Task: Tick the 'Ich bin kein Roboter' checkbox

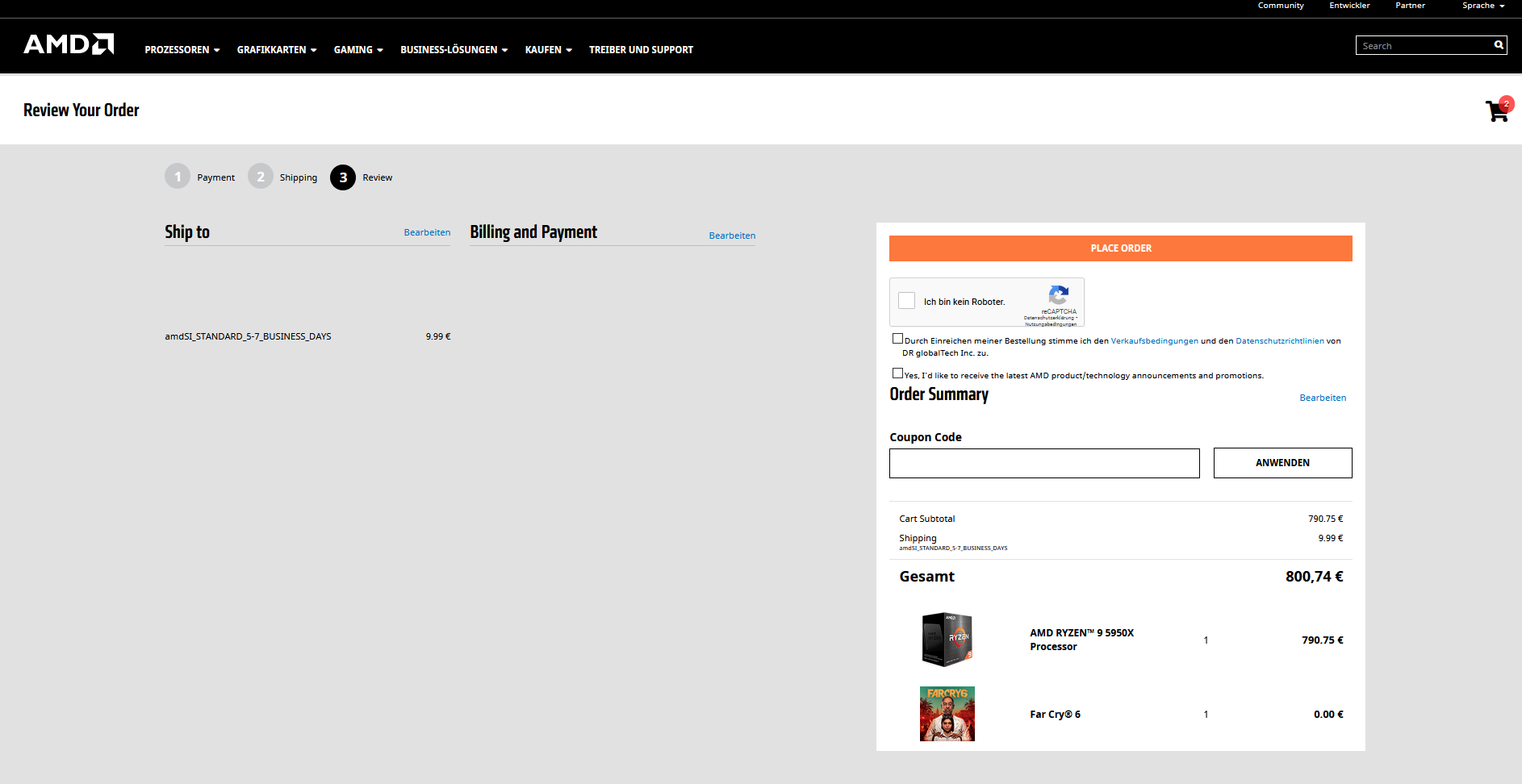Action: [907, 301]
